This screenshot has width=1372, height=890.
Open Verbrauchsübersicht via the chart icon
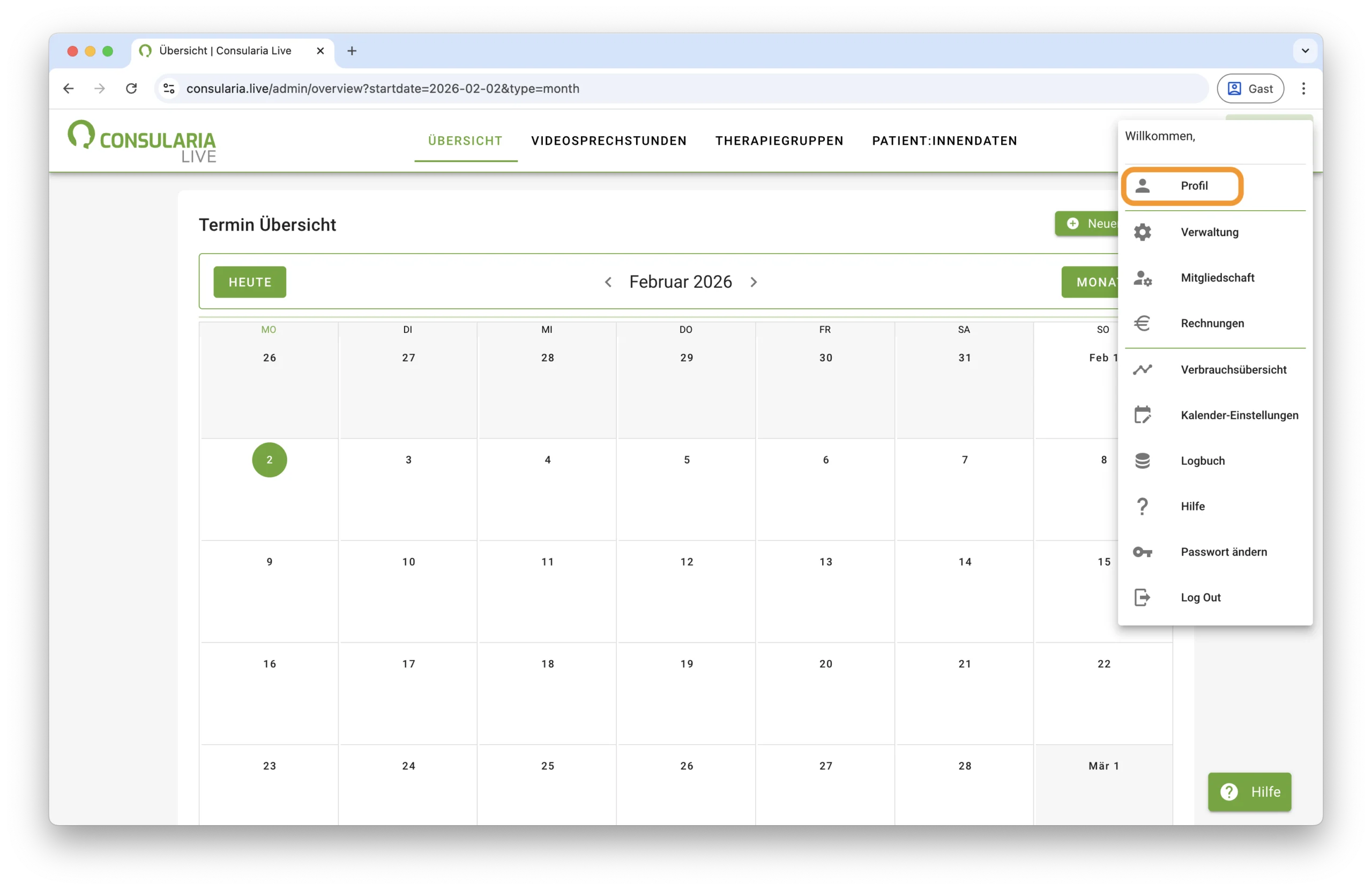[x=1142, y=369]
